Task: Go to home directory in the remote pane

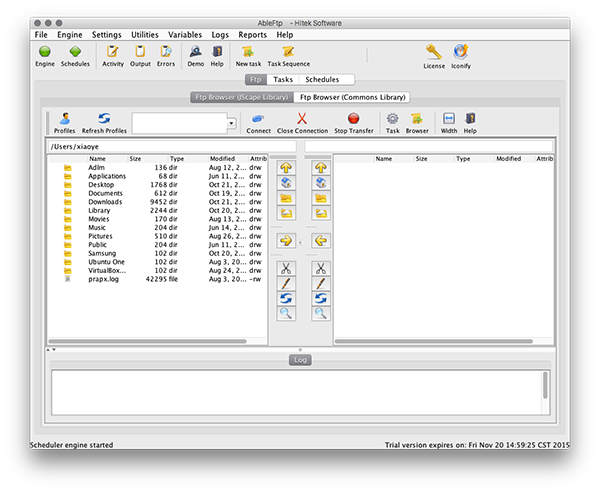Action: [x=321, y=183]
